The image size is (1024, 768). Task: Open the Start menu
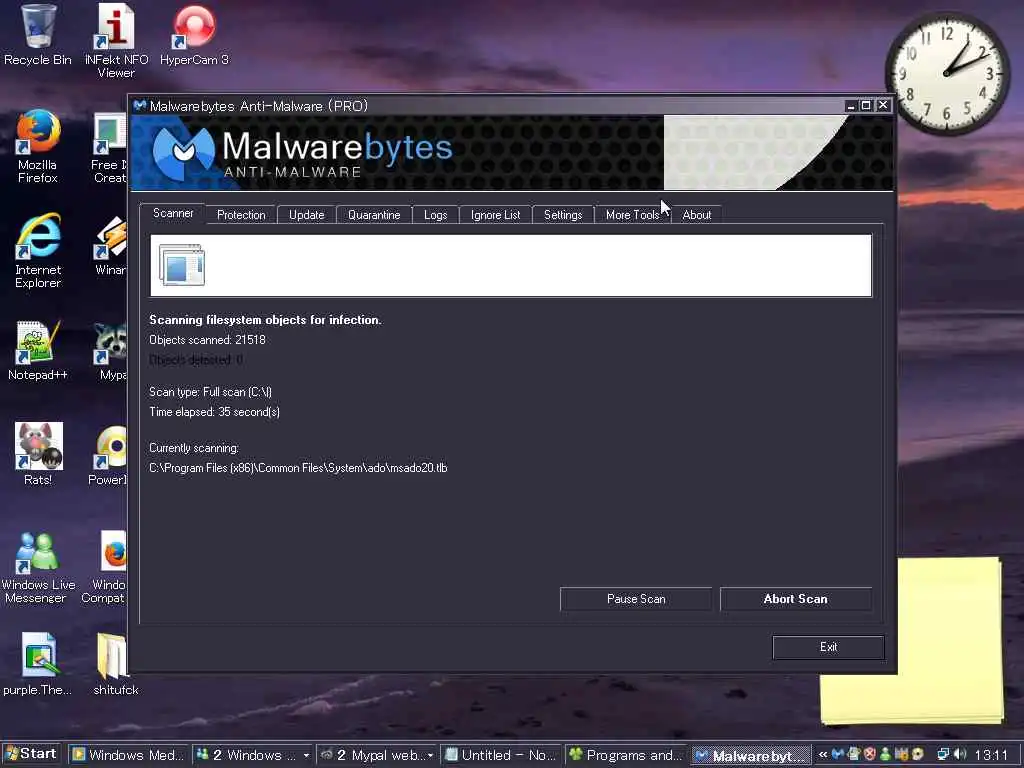tap(31, 754)
